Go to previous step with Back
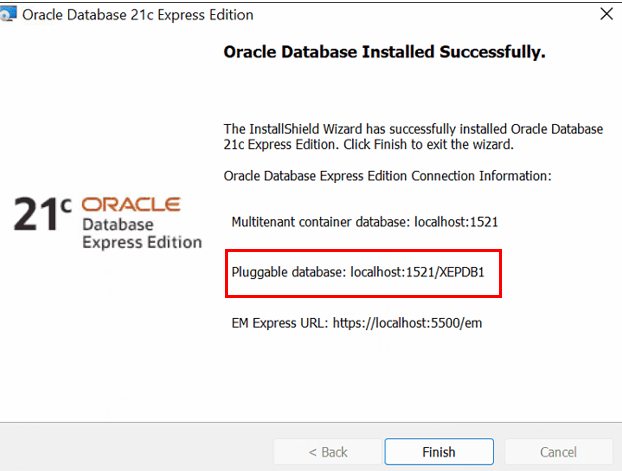Screen dimensions: 622x471 coord(328,452)
